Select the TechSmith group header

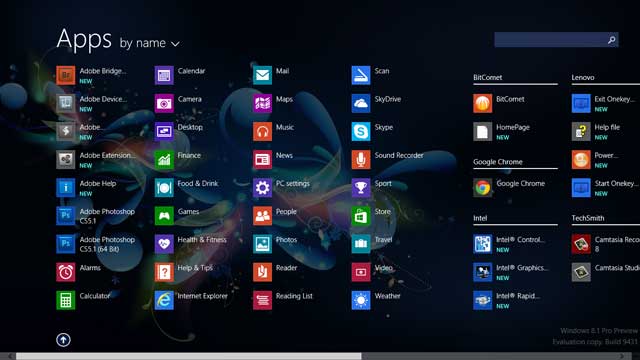(x=588, y=218)
